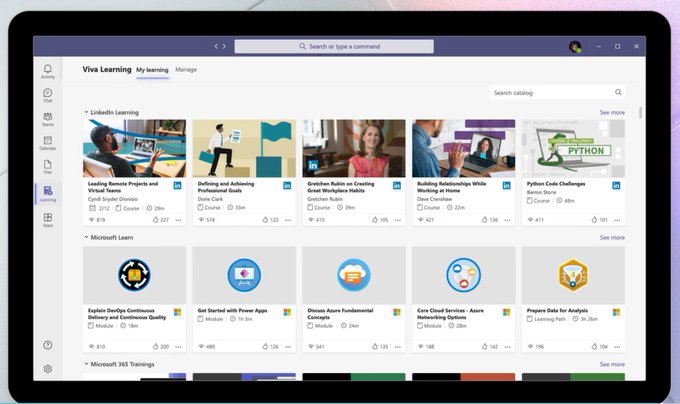The width and height of the screenshot is (680, 404).
Task: Open the Python Code Challenges thumbnail
Action: pyautogui.click(x=573, y=148)
